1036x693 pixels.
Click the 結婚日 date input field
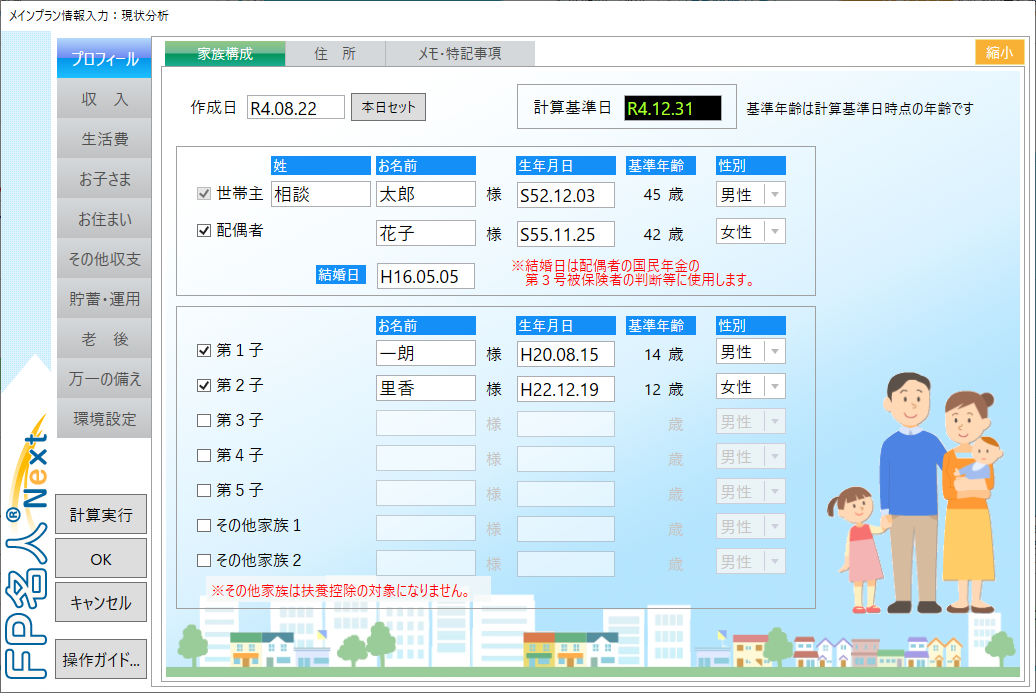point(425,276)
